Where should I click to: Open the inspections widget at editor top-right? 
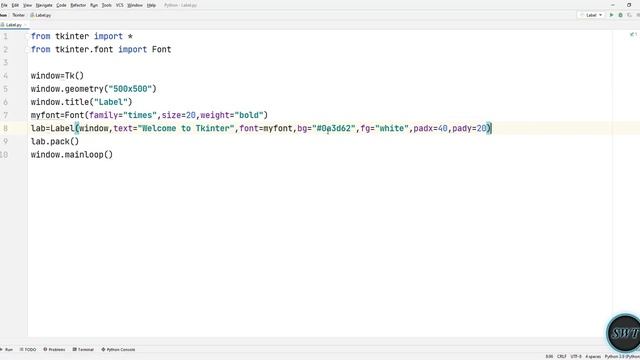click(x=633, y=35)
